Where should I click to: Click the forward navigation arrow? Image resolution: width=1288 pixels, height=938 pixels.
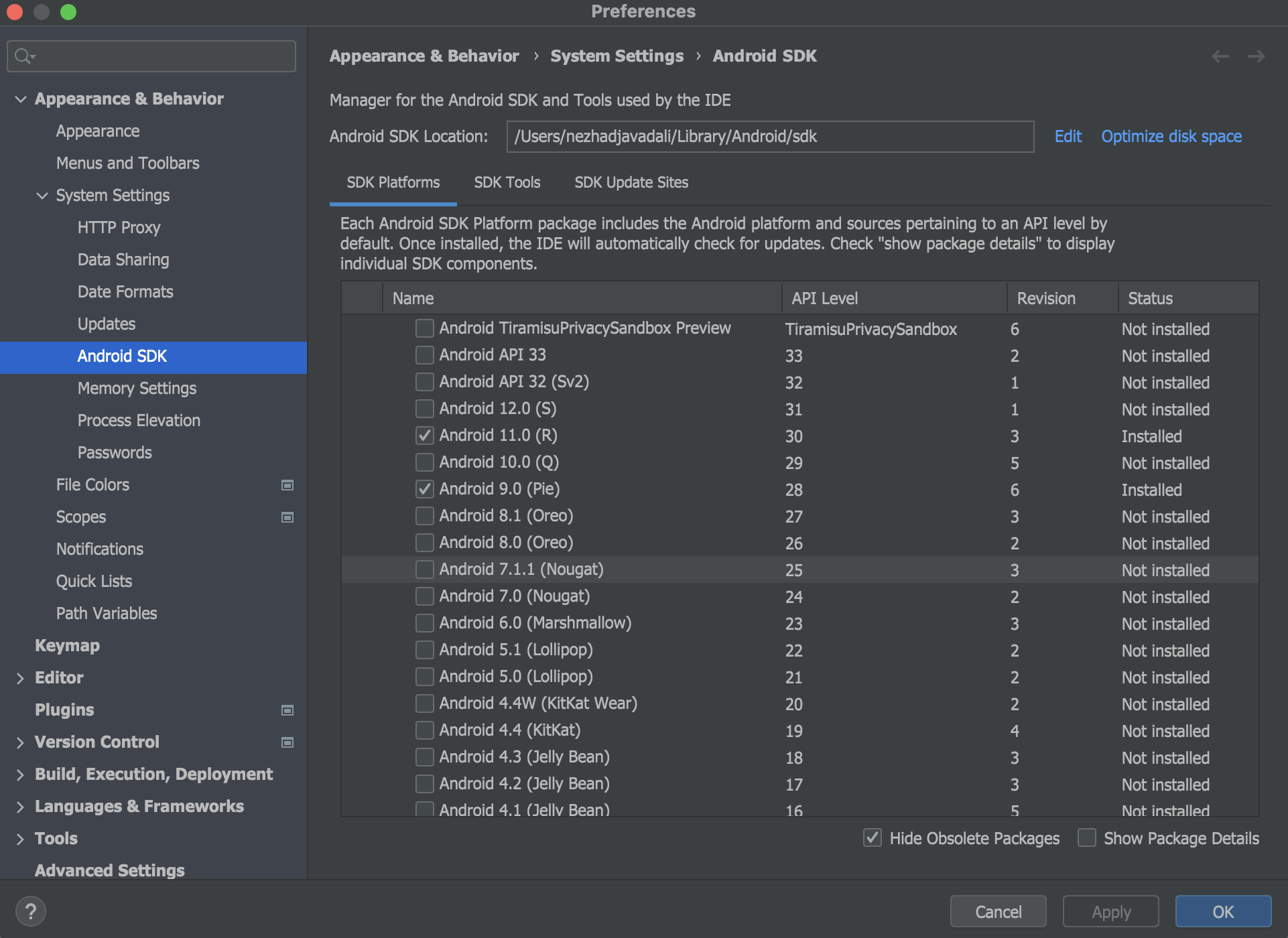(1256, 56)
